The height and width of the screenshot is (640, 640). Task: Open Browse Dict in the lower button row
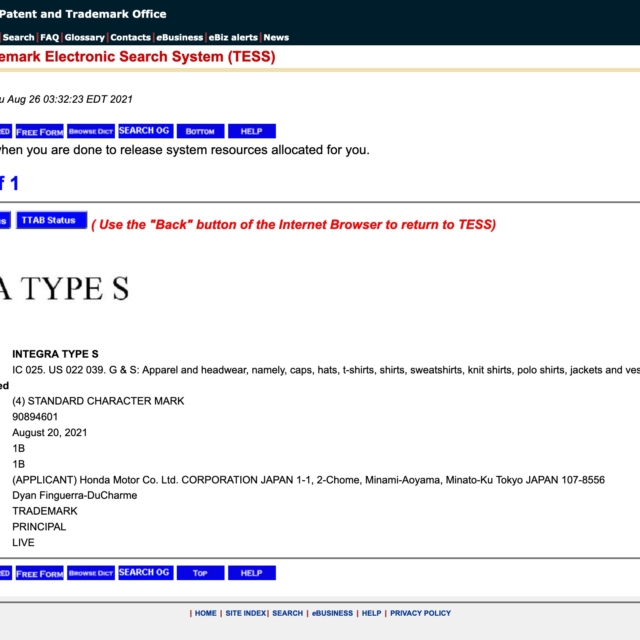click(x=90, y=573)
